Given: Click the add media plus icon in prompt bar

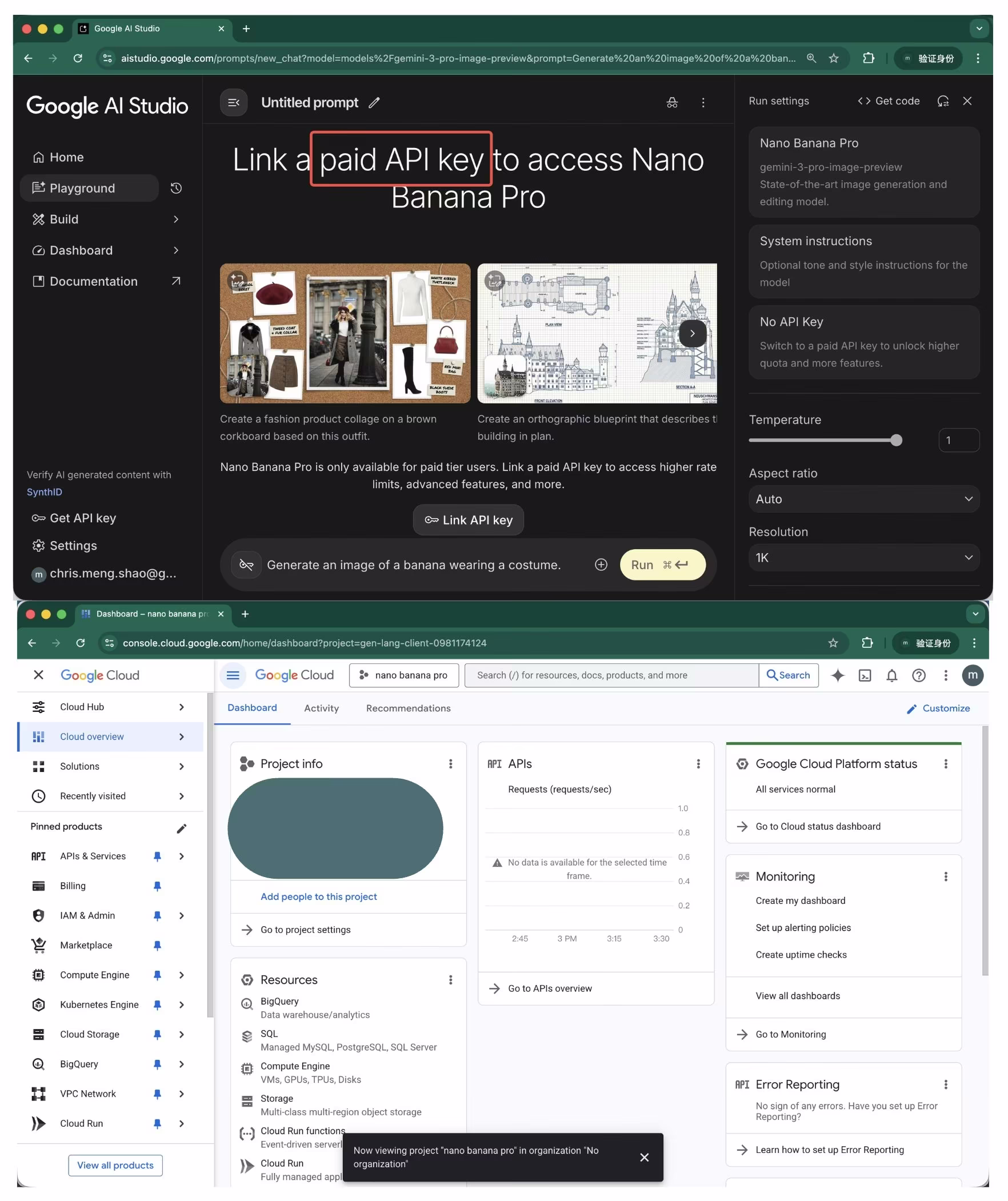Looking at the screenshot, I should (601, 565).
